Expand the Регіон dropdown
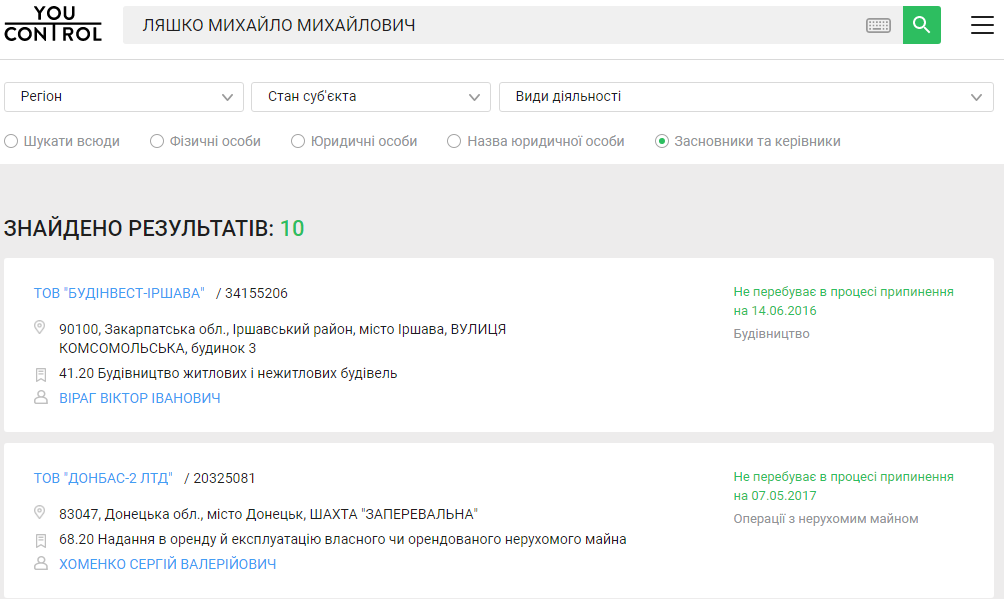This screenshot has width=1004, height=599. click(x=124, y=97)
